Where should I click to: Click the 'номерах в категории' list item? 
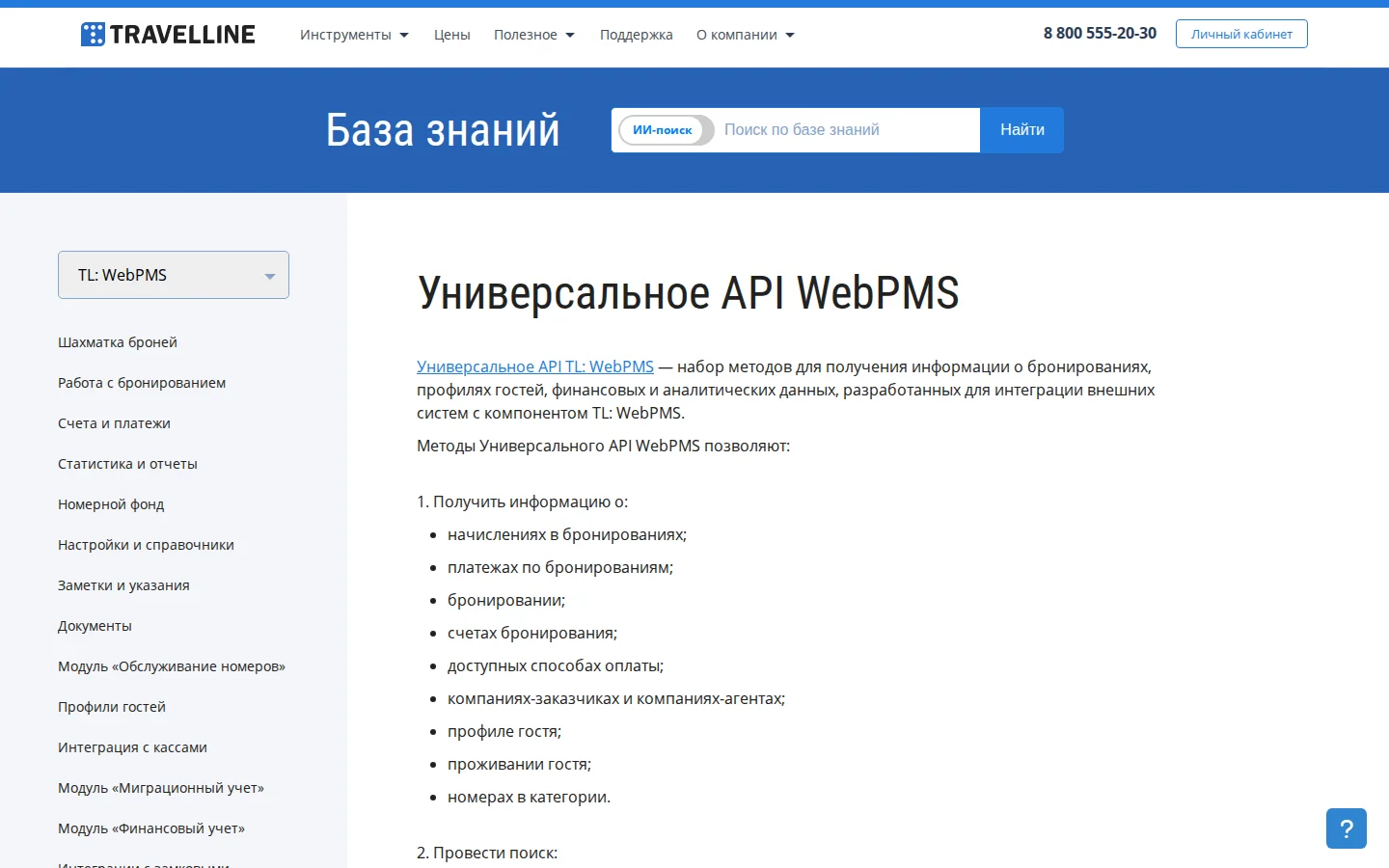[529, 797]
